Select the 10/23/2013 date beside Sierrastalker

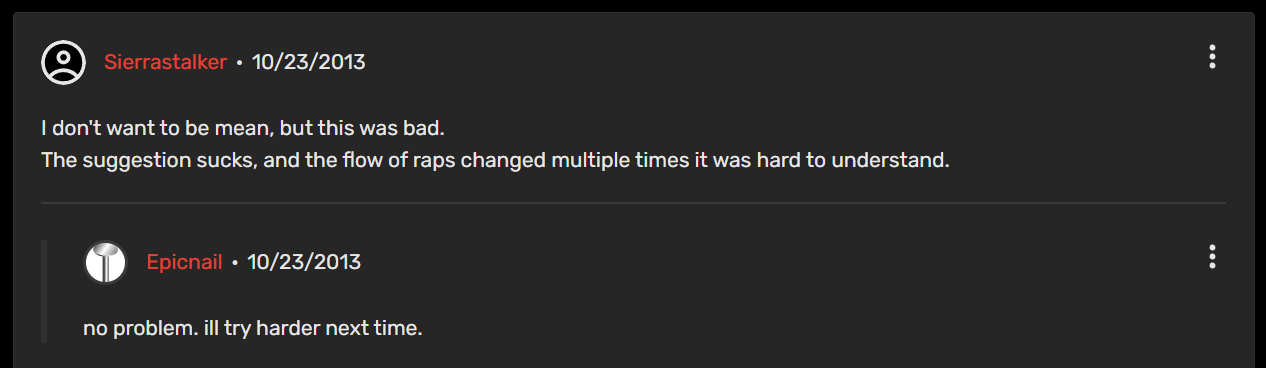[x=308, y=62]
